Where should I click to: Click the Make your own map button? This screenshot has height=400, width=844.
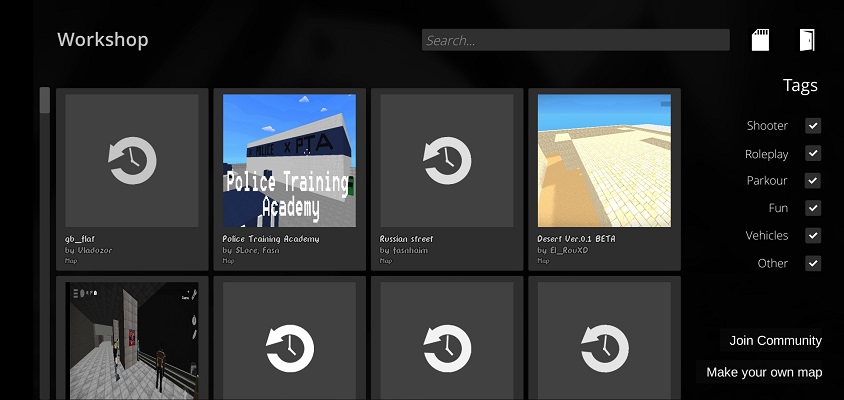pos(764,372)
